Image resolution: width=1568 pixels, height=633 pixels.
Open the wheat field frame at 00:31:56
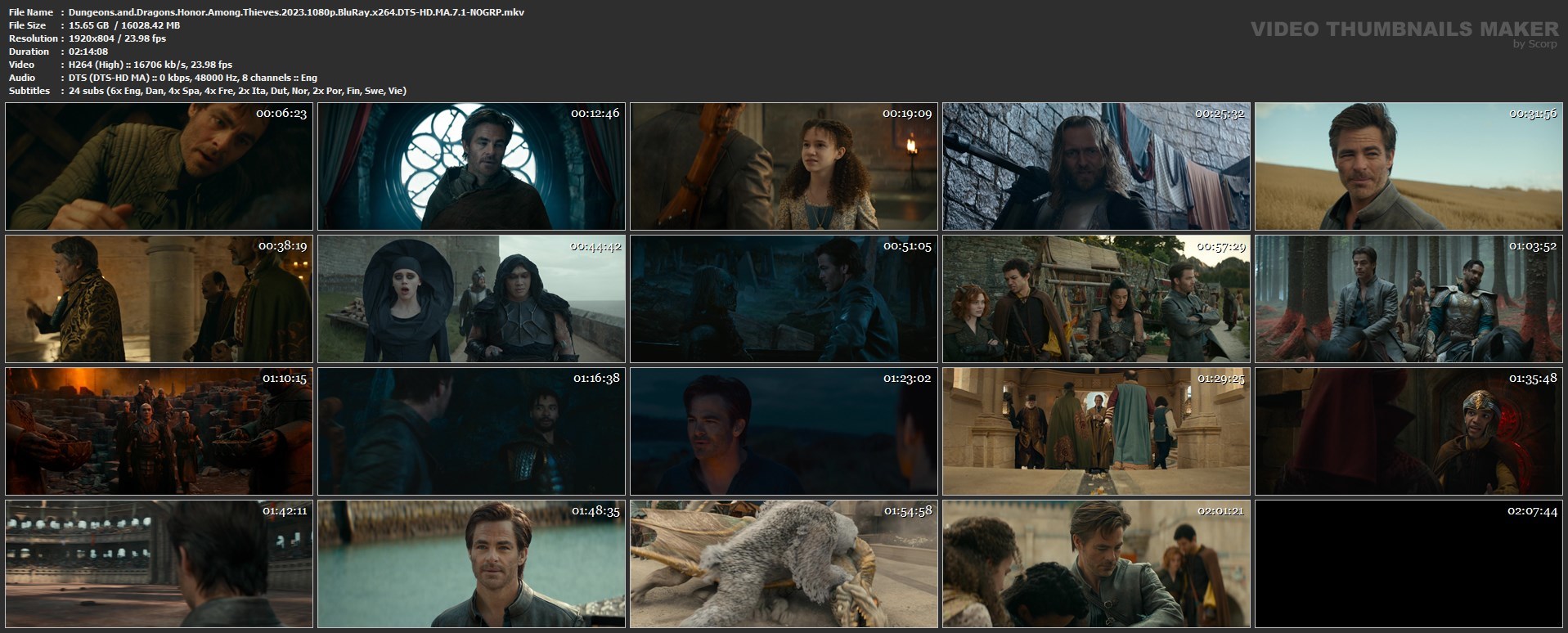click(1409, 166)
